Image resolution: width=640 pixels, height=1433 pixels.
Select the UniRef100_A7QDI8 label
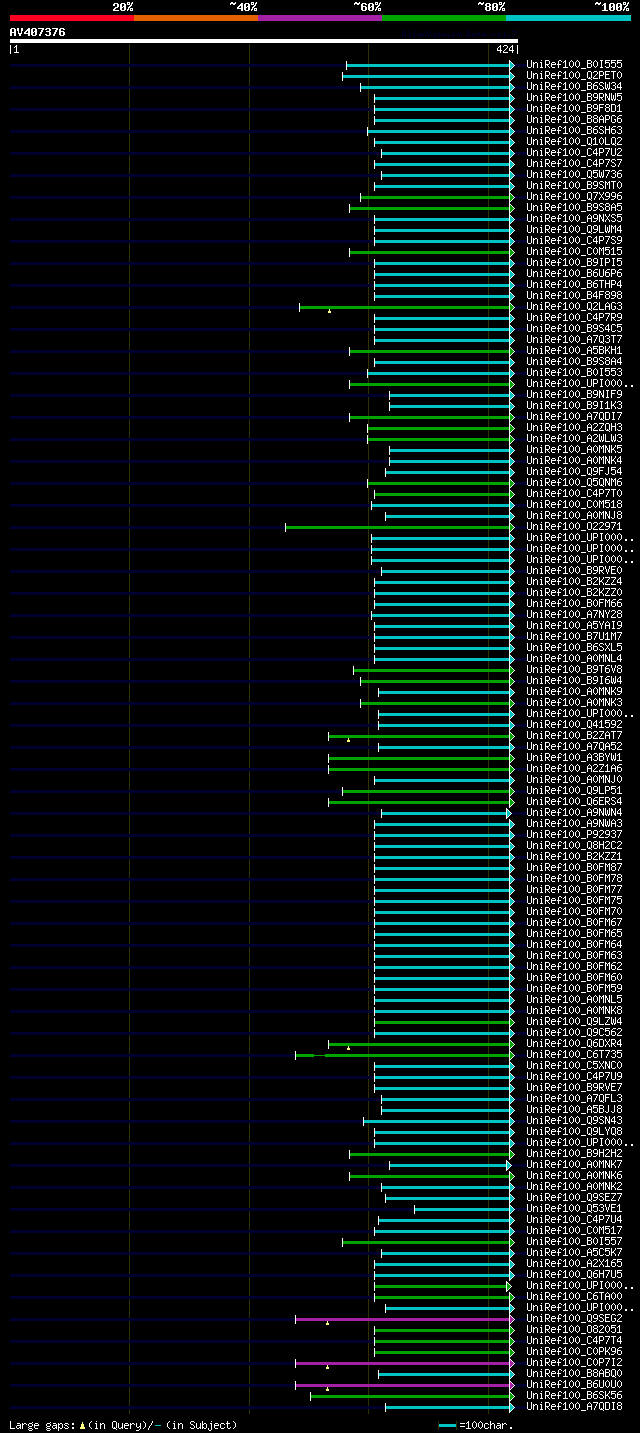574,1406
